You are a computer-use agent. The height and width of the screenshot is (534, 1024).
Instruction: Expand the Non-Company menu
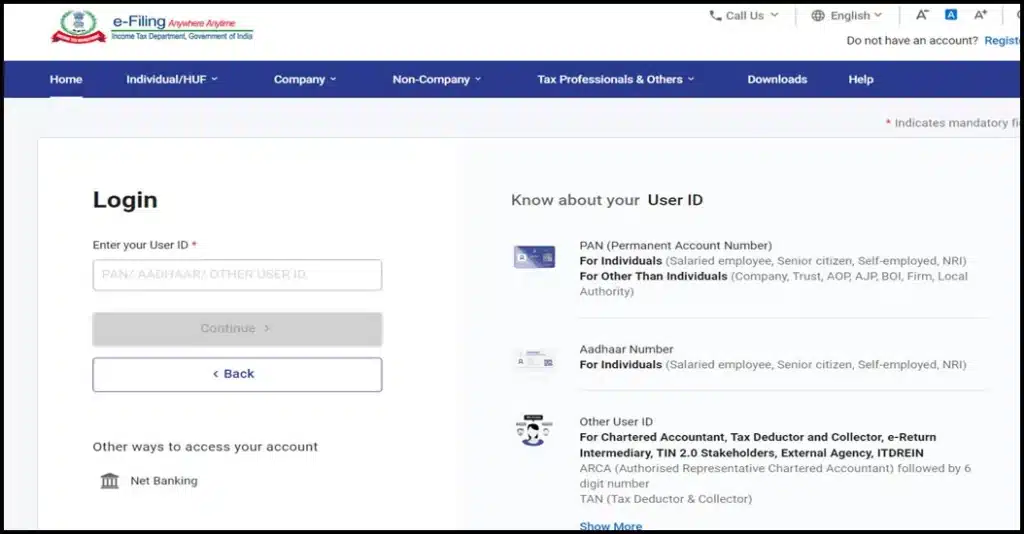pos(436,80)
